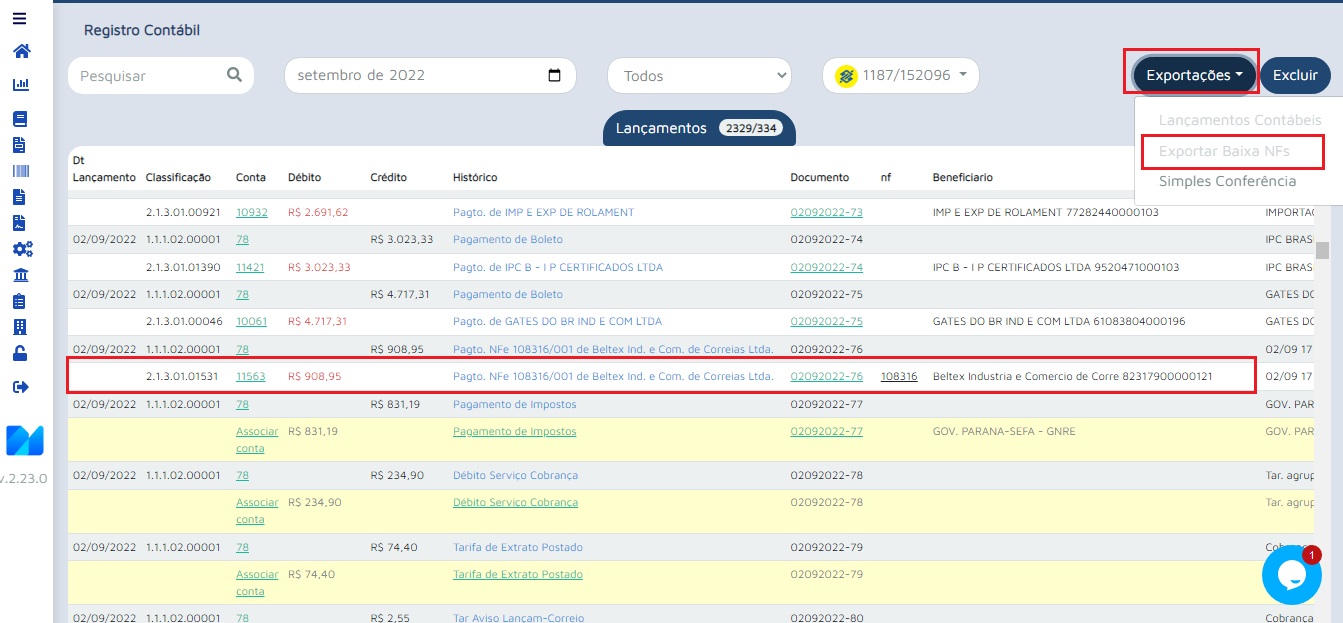Open the 1187/152096 bank account dropdown
Screen dimensions: 1343x623
[900, 75]
